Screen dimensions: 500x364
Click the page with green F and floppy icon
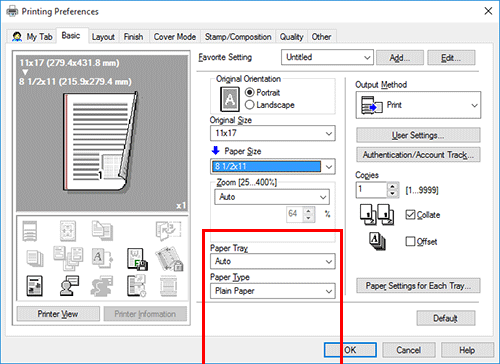point(137,259)
